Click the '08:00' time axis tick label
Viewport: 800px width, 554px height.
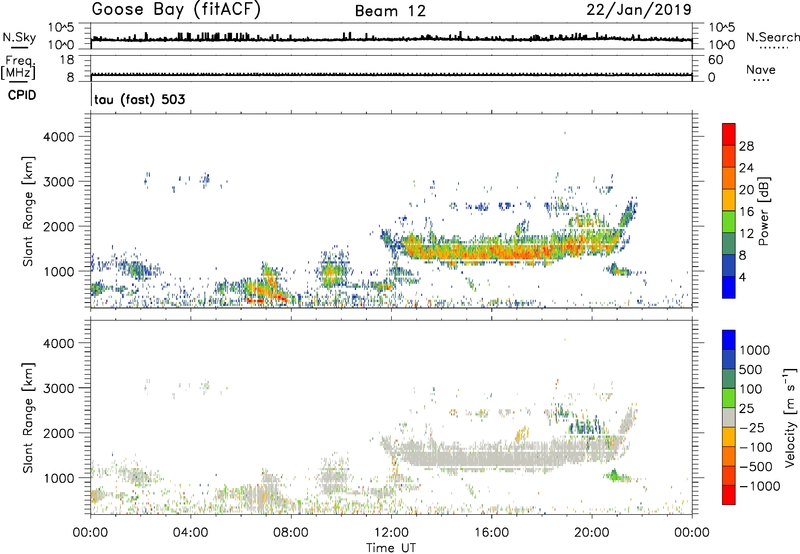[x=291, y=533]
